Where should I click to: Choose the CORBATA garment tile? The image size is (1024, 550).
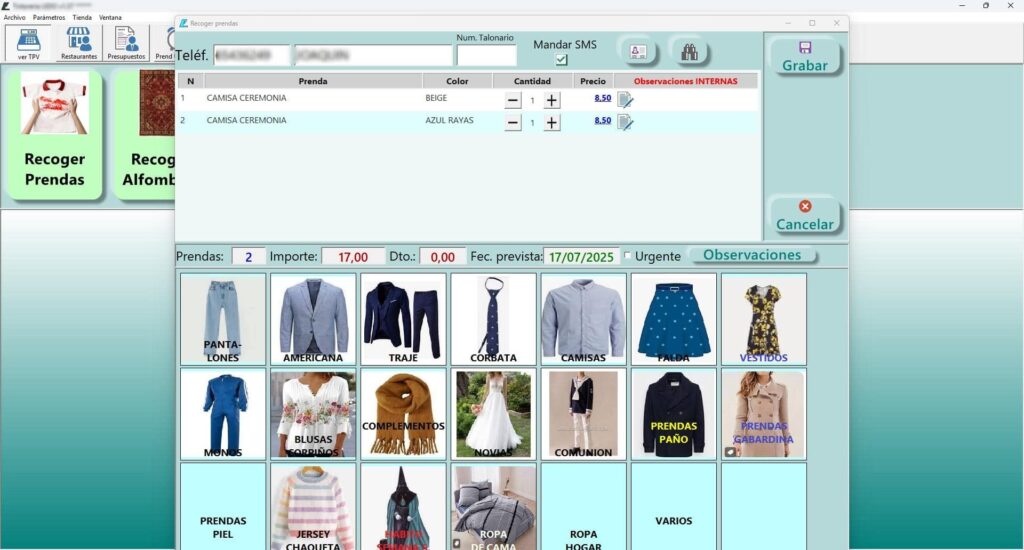point(493,318)
